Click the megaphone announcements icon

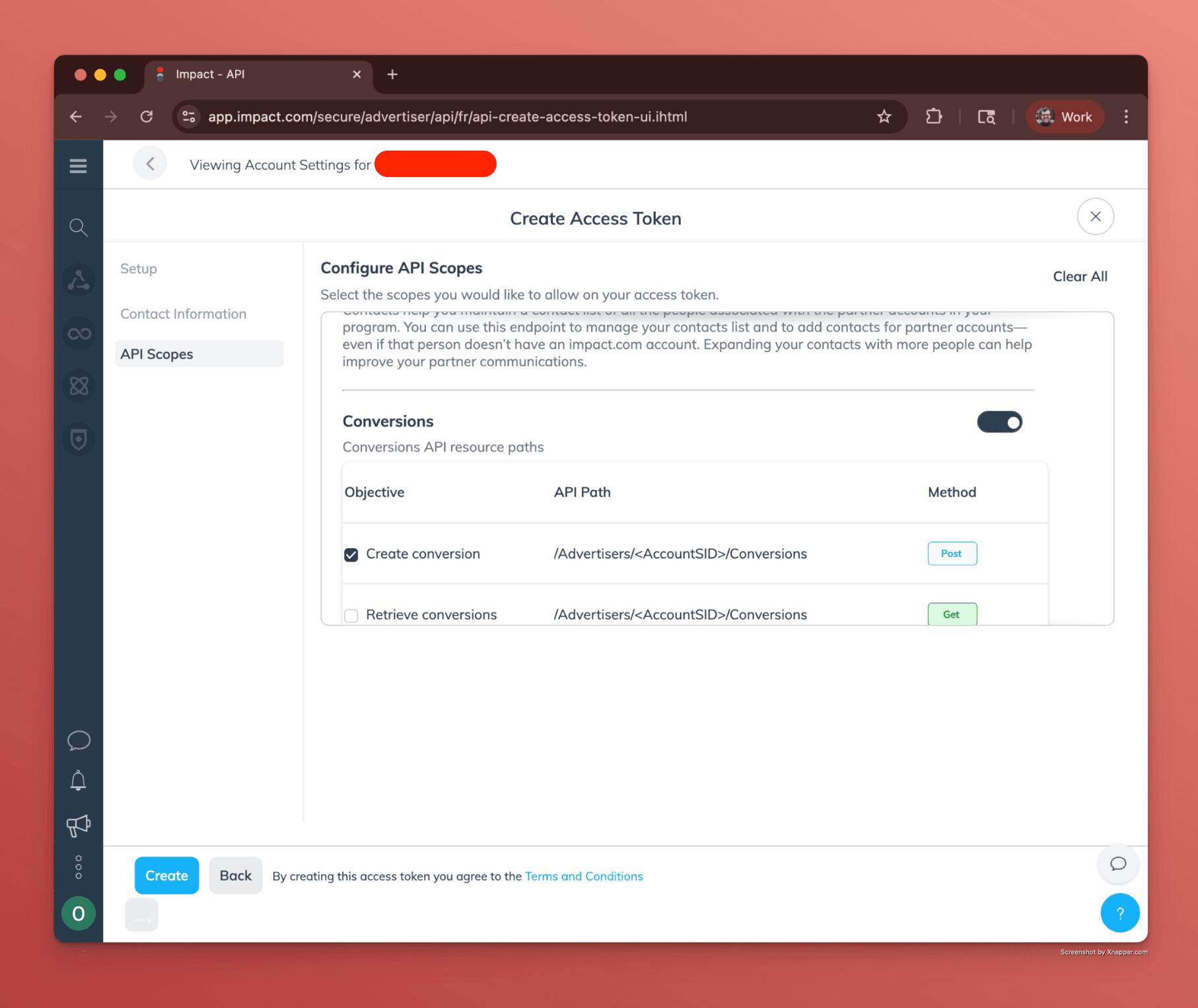coord(78,825)
